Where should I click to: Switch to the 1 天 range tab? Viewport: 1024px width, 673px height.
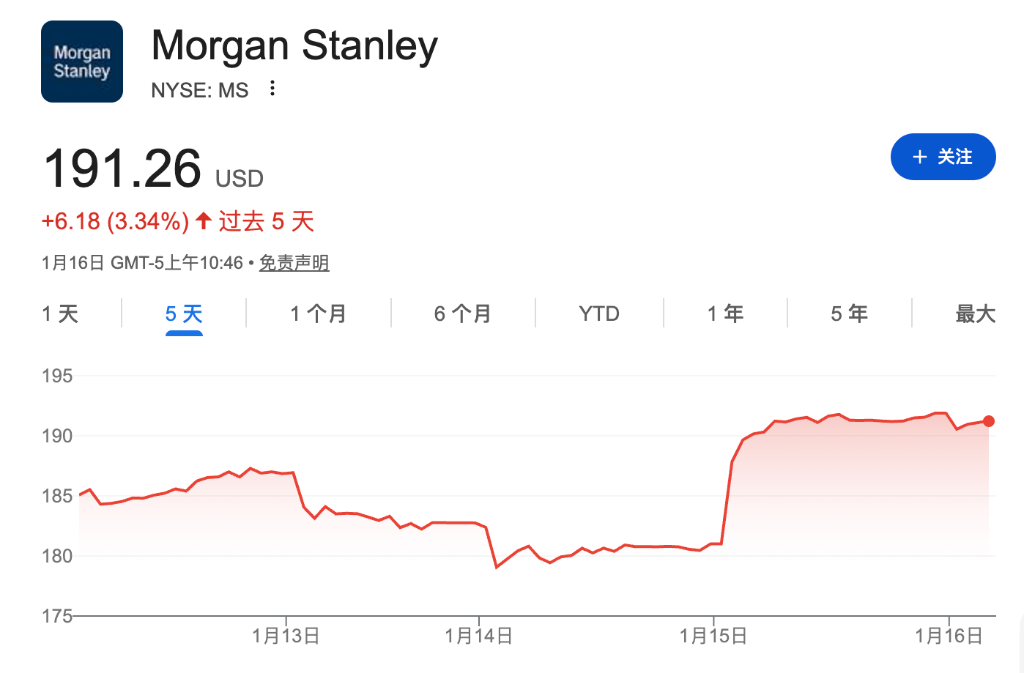pyautogui.click(x=60, y=314)
